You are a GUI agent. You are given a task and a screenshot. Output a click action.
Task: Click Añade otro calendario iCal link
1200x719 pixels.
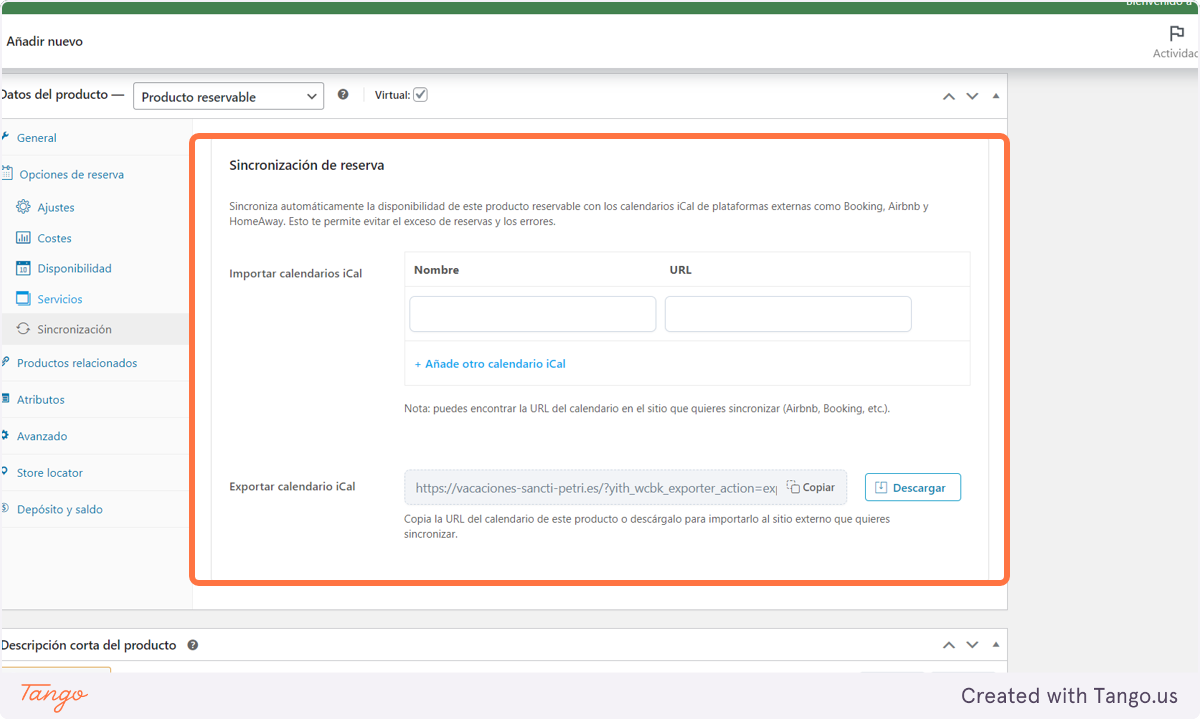click(490, 364)
